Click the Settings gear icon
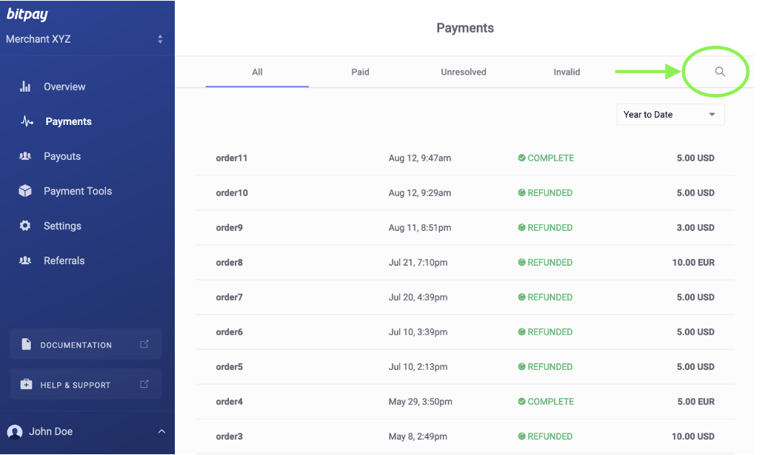Screen dimensions: 768x455 25,226
